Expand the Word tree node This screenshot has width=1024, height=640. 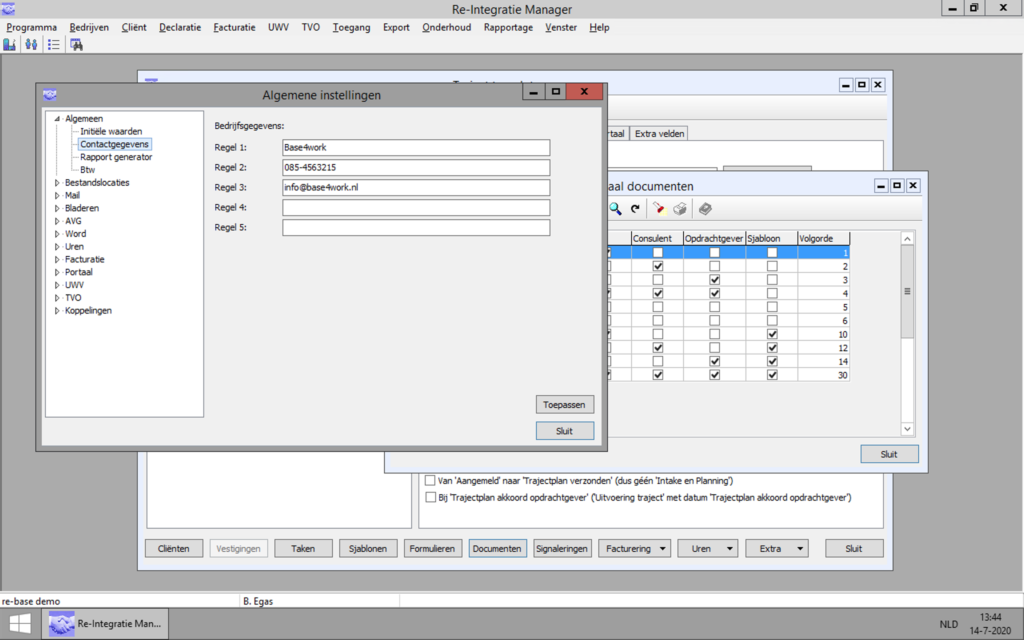(x=57, y=234)
